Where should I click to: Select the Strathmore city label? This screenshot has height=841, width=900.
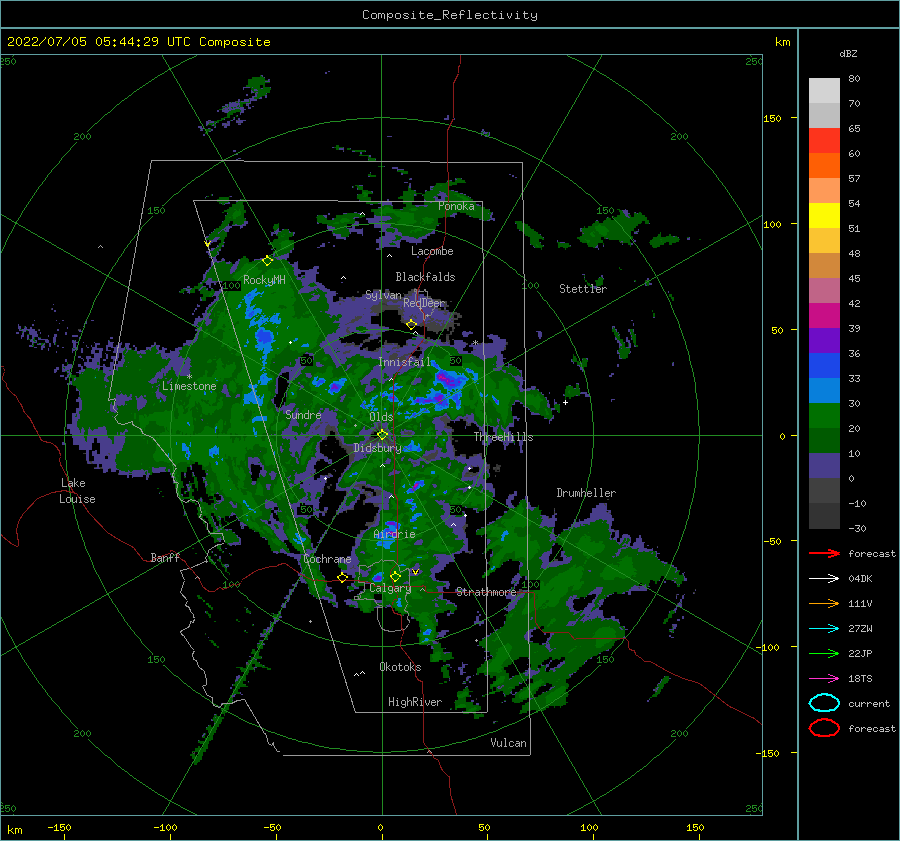coord(486,592)
